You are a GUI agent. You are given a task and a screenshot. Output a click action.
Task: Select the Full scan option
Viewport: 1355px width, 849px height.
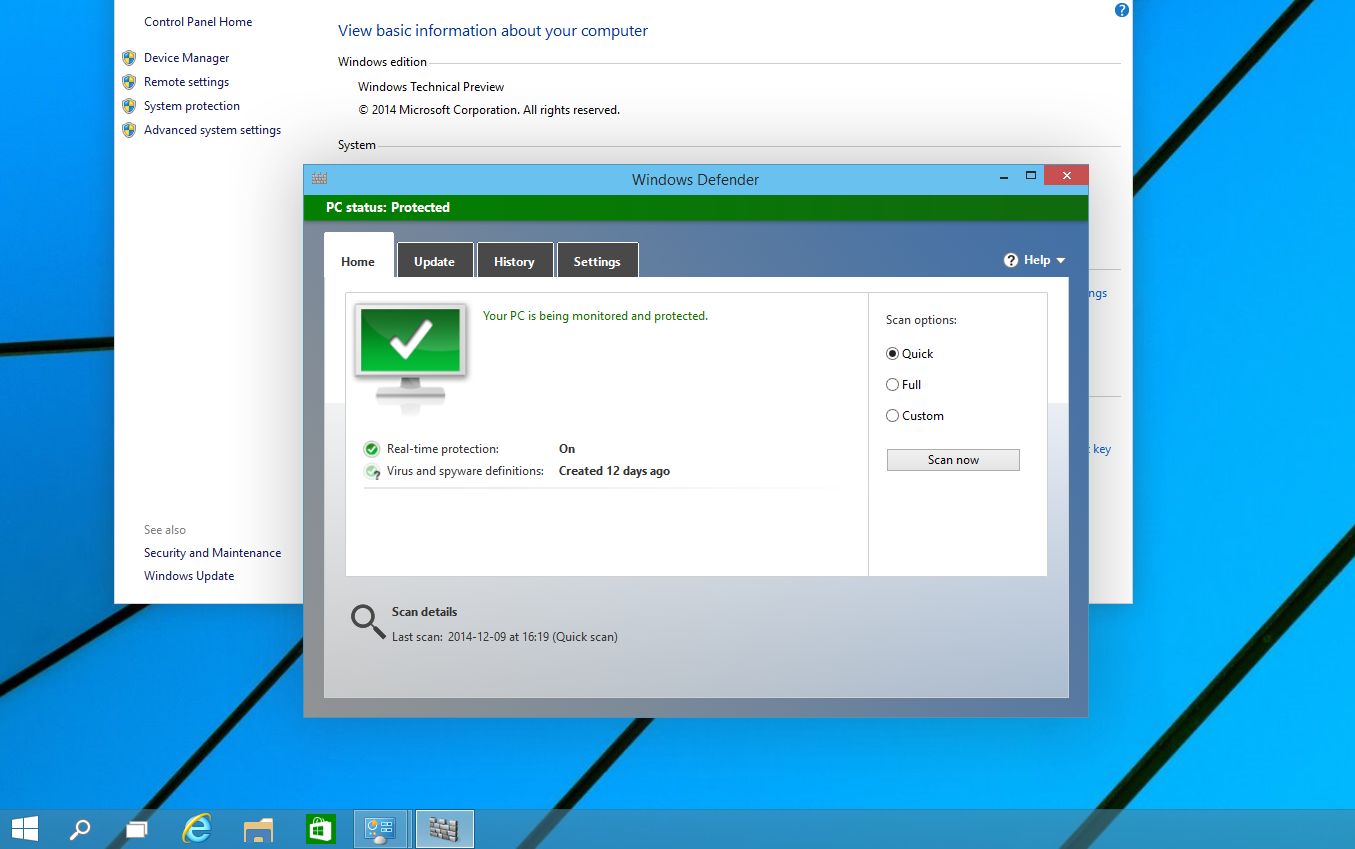[893, 385]
